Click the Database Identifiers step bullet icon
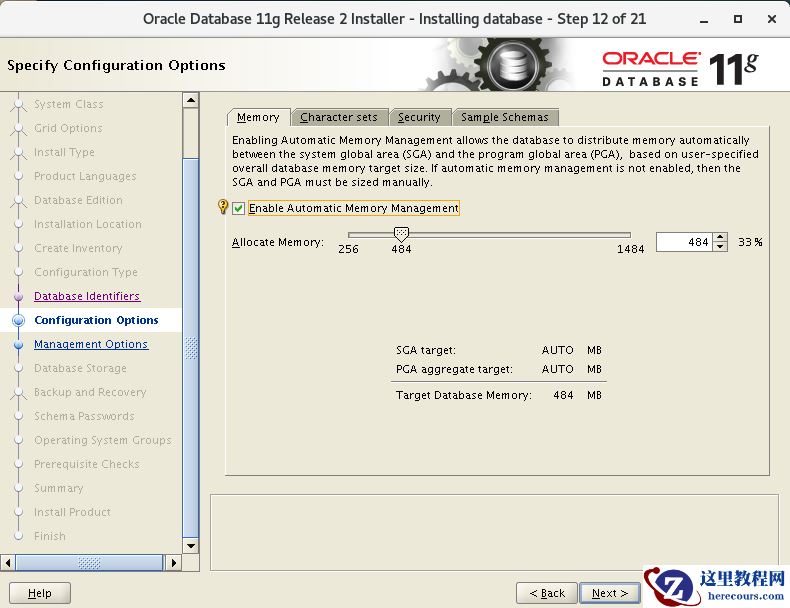 pyautogui.click(x=19, y=297)
